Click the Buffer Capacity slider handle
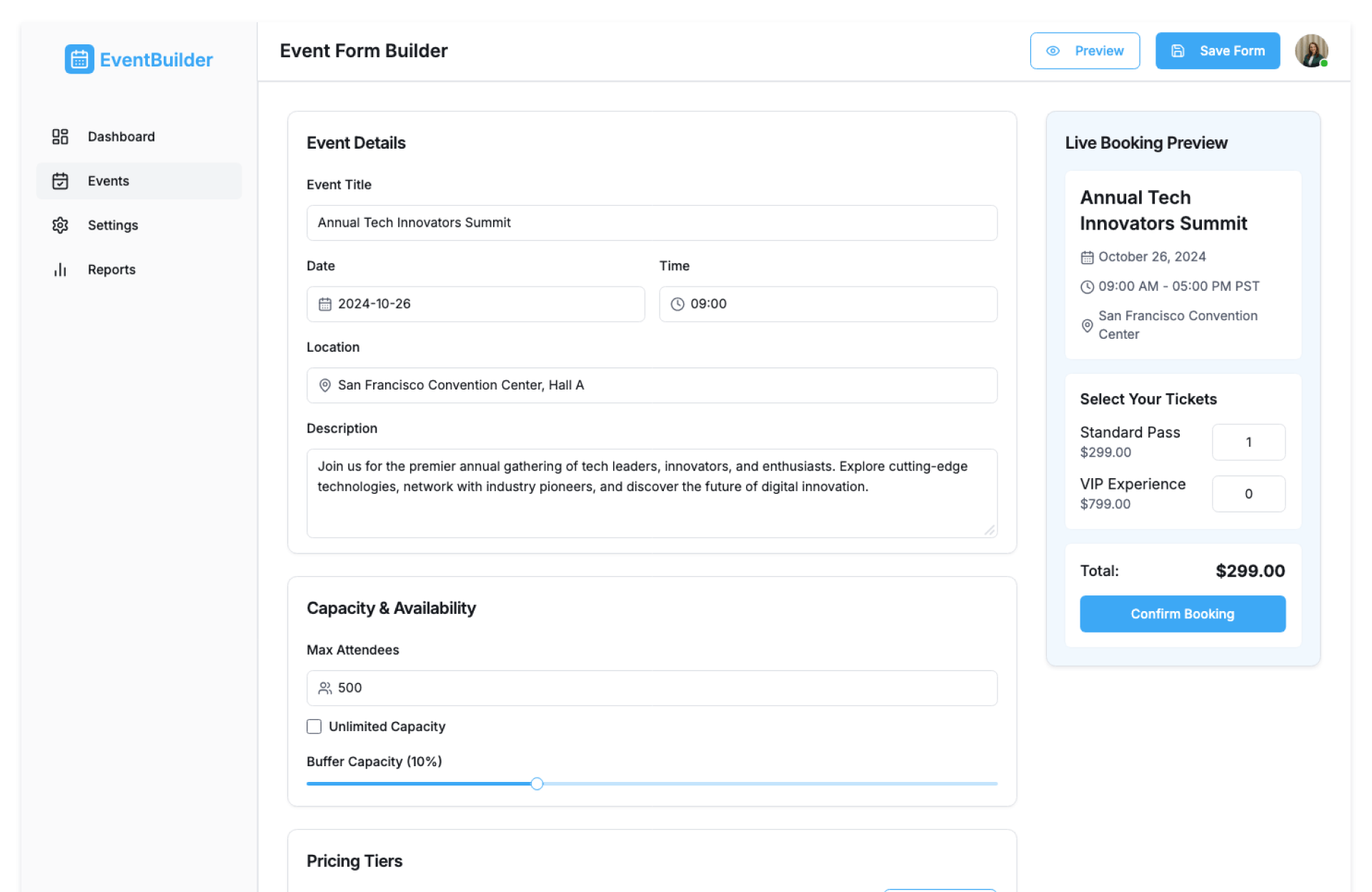 (x=537, y=784)
